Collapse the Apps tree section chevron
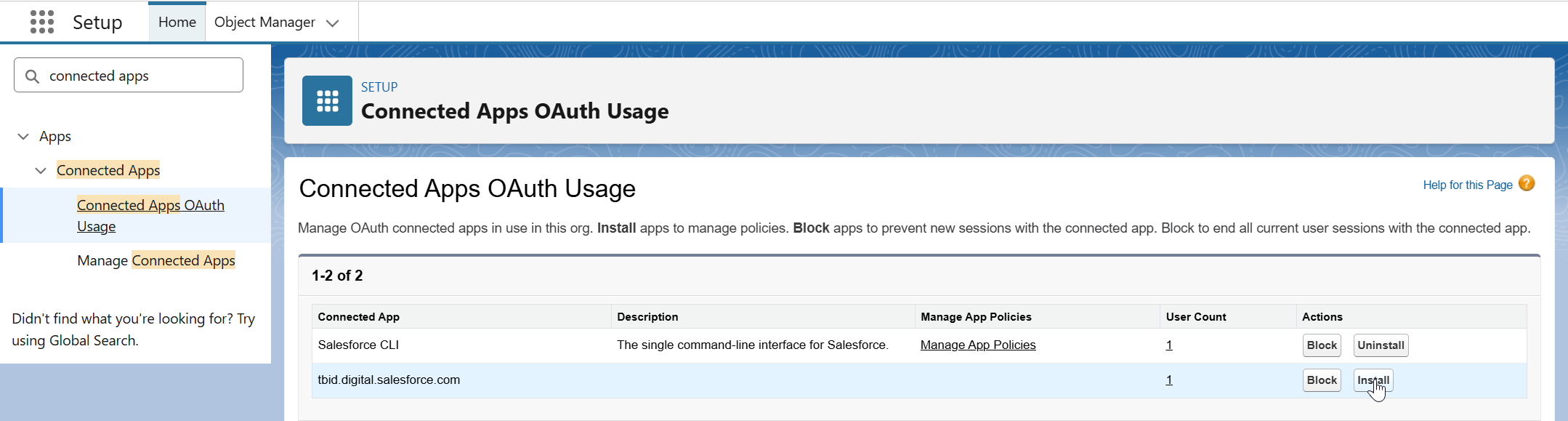Image resolution: width=1568 pixels, height=421 pixels. [x=23, y=137]
